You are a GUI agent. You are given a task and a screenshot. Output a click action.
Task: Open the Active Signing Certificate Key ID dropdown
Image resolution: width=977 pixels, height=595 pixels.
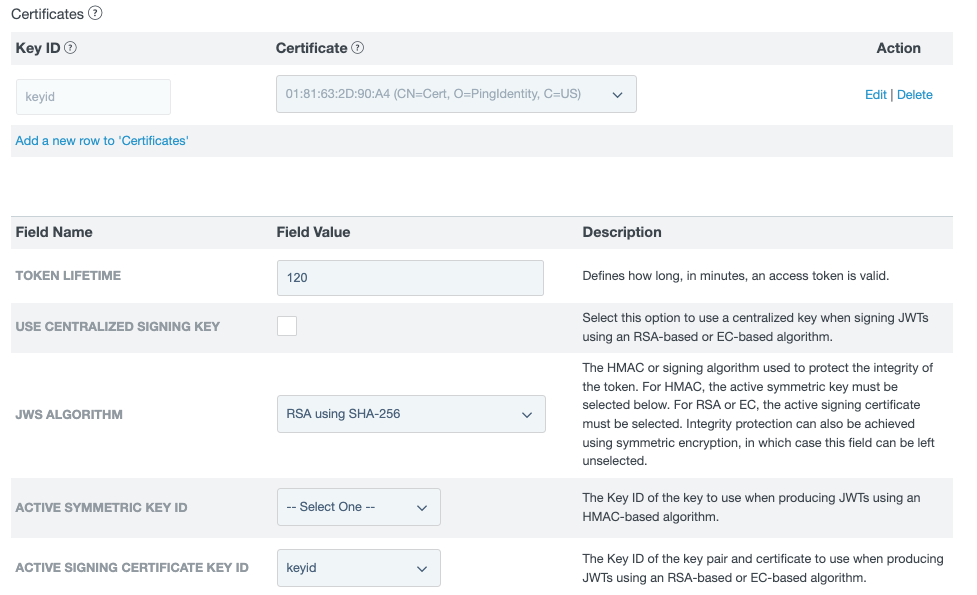(358, 567)
